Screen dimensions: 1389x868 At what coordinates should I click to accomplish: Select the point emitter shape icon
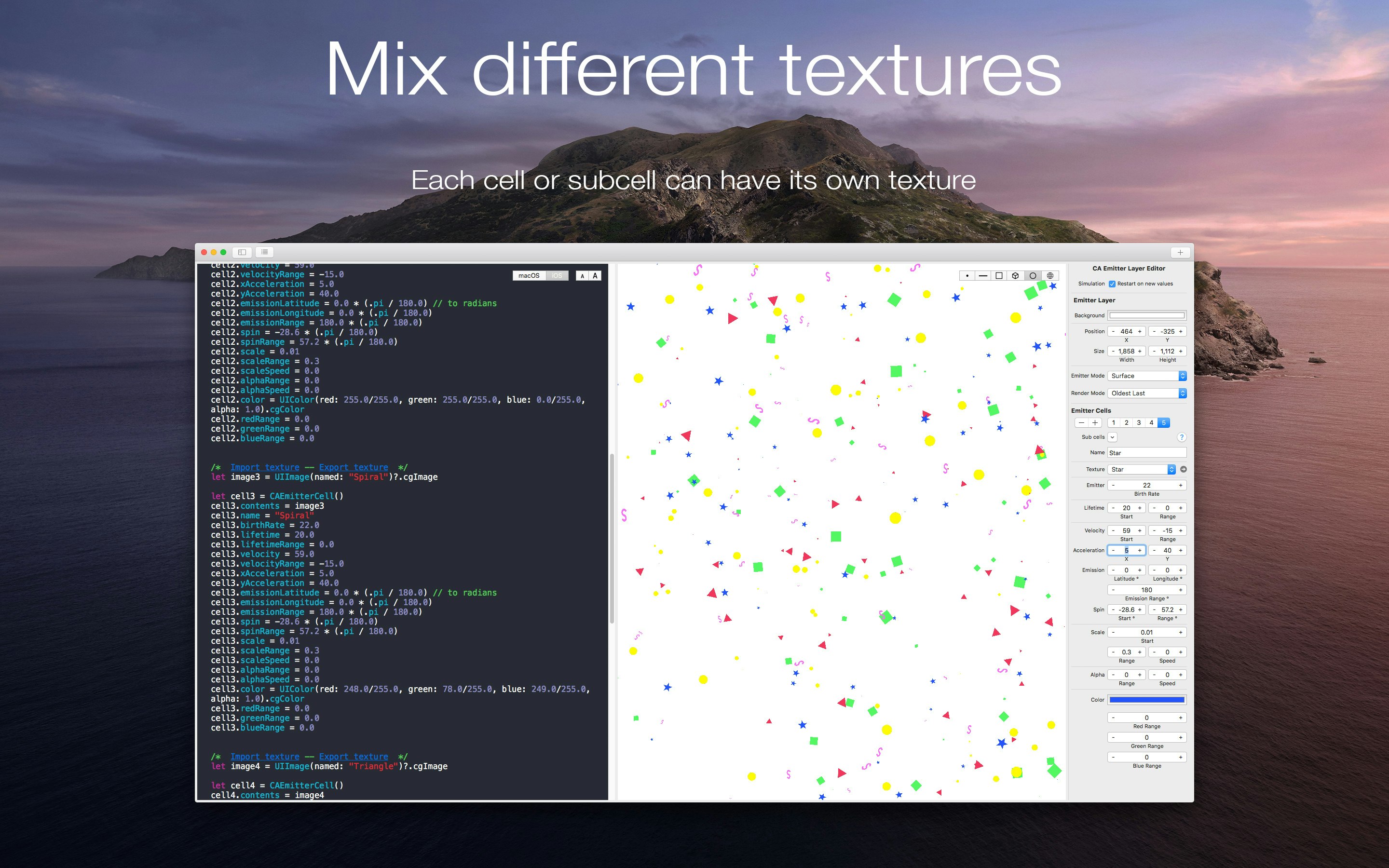click(x=967, y=275)
